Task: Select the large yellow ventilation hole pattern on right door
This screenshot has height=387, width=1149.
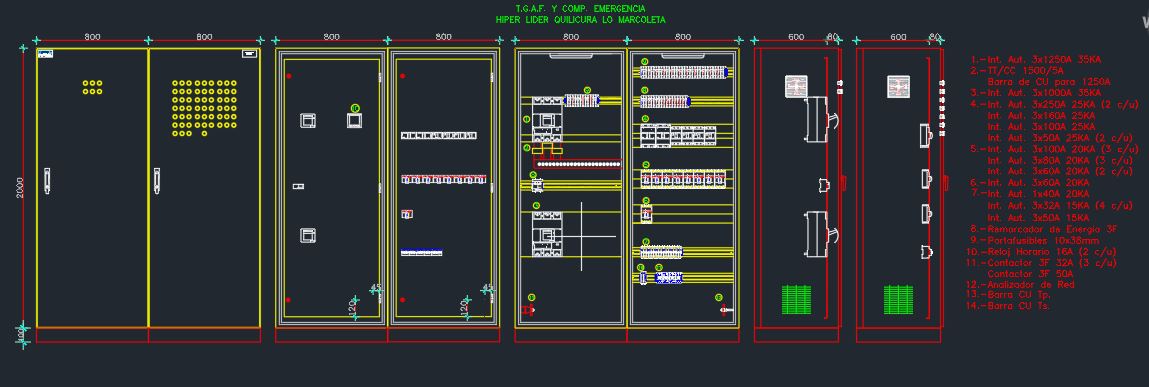Action: pyautogui.click(x=204, y=108)
